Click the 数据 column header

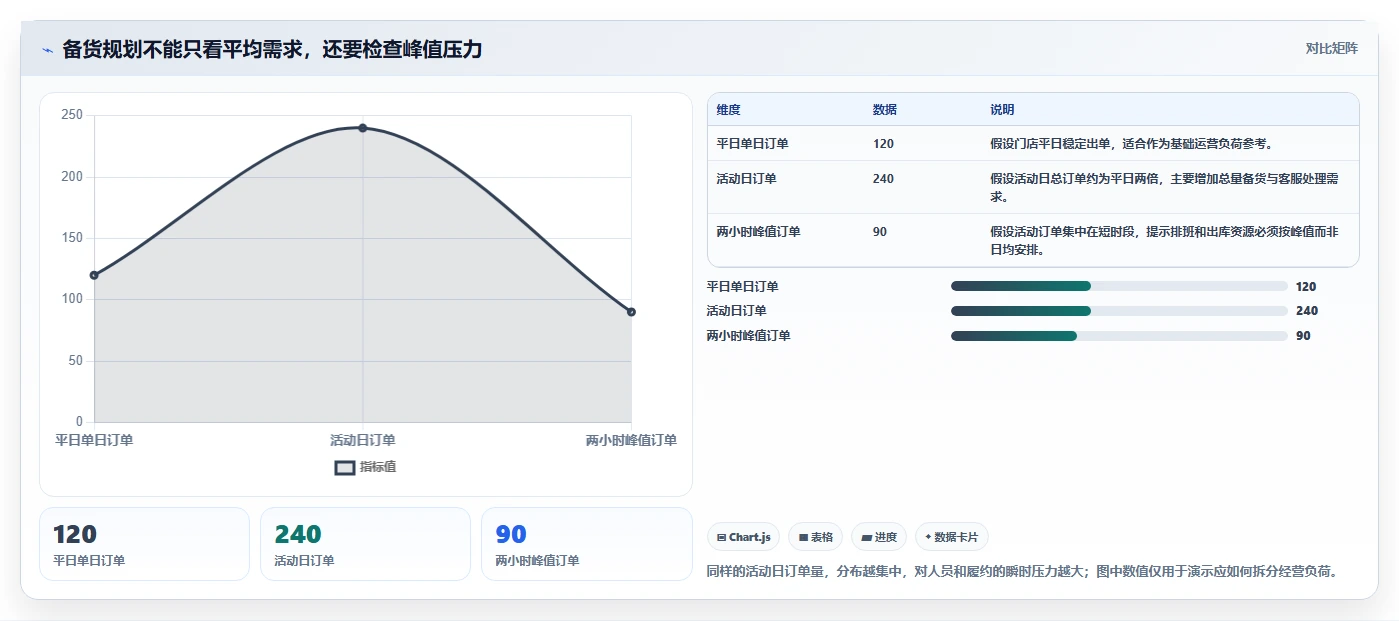tap(884, 110)
